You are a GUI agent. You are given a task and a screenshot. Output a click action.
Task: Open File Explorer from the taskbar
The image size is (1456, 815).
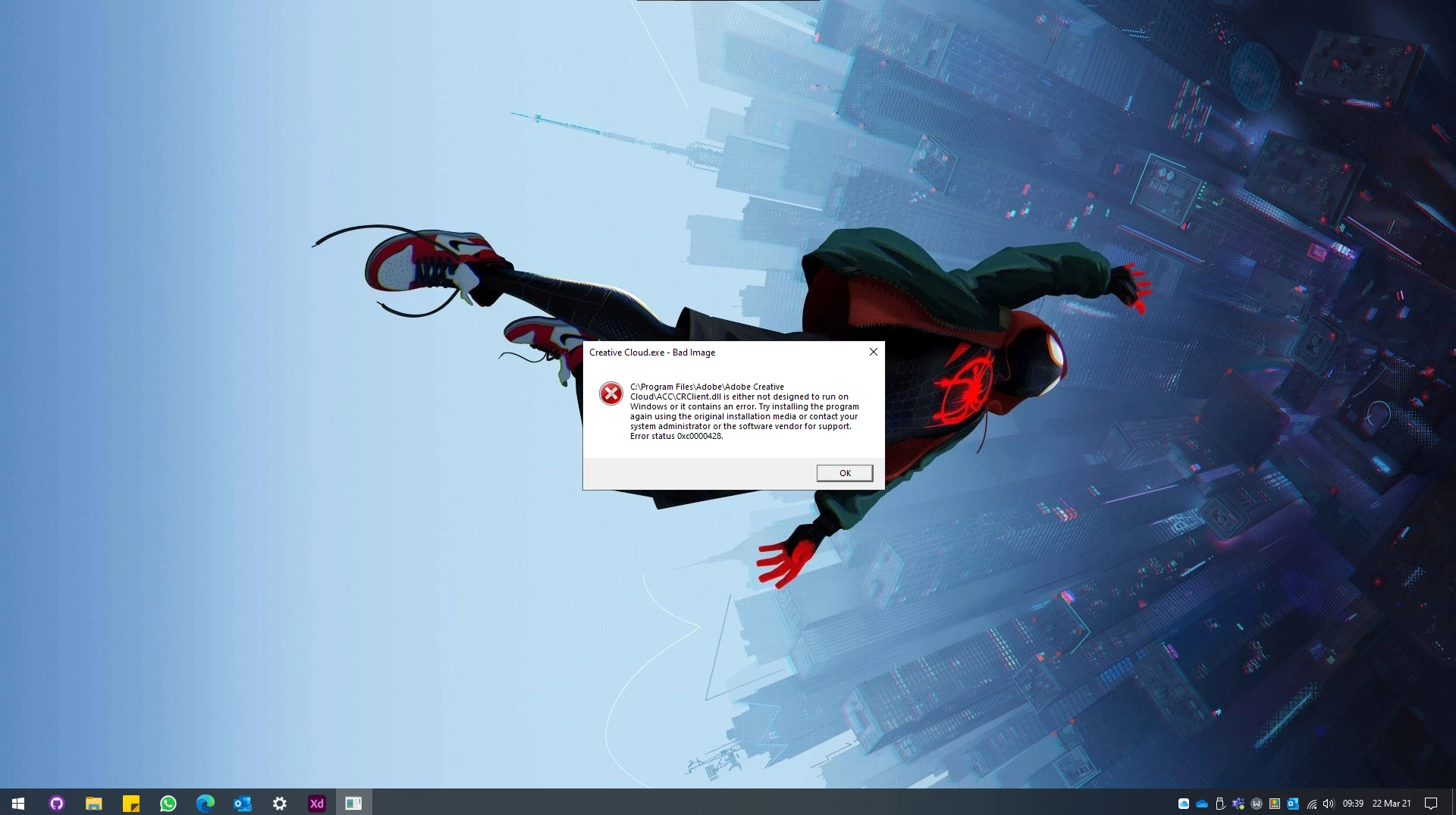click(x=93, y=803)
